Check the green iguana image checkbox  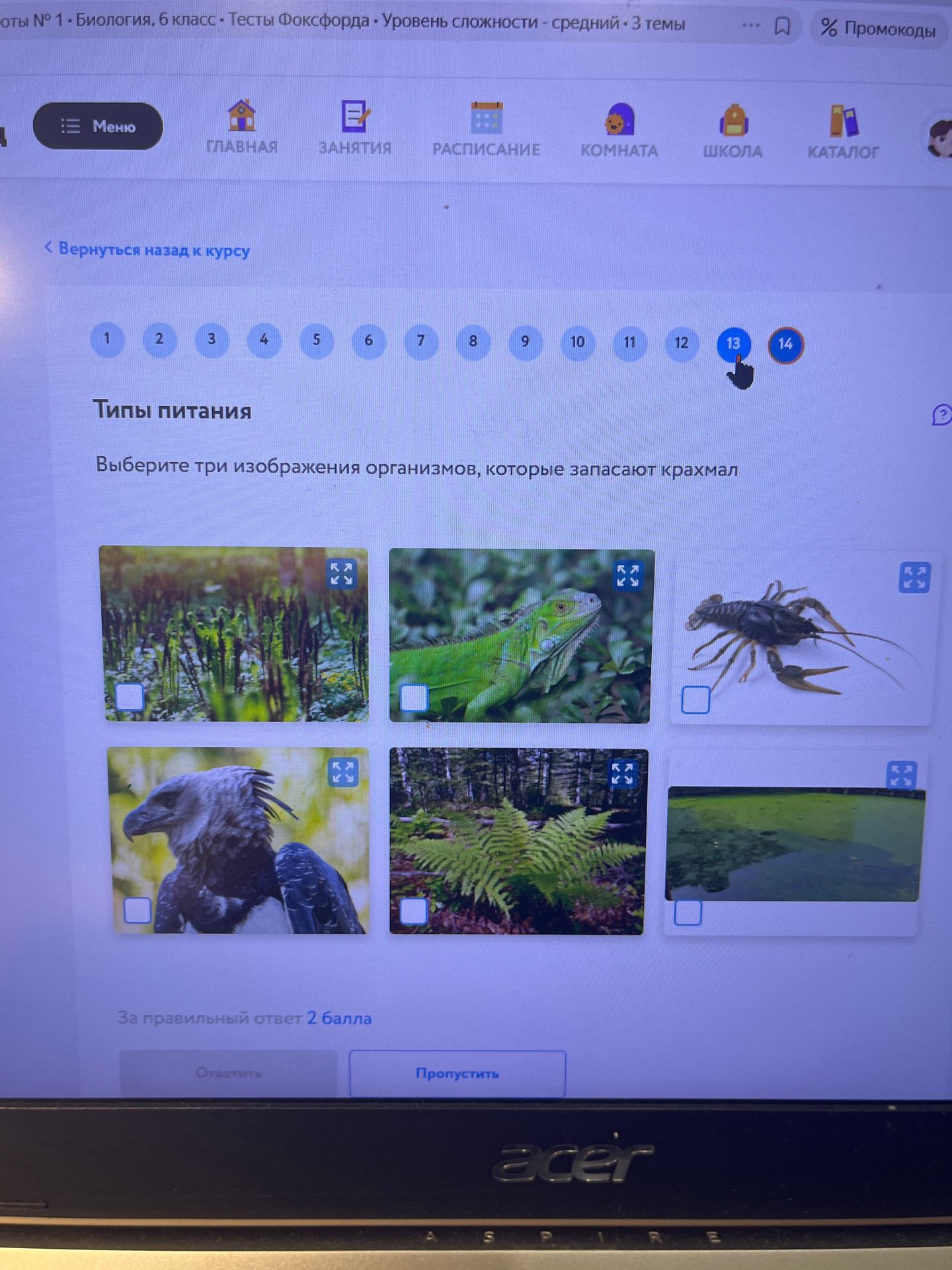pos(415,698)
